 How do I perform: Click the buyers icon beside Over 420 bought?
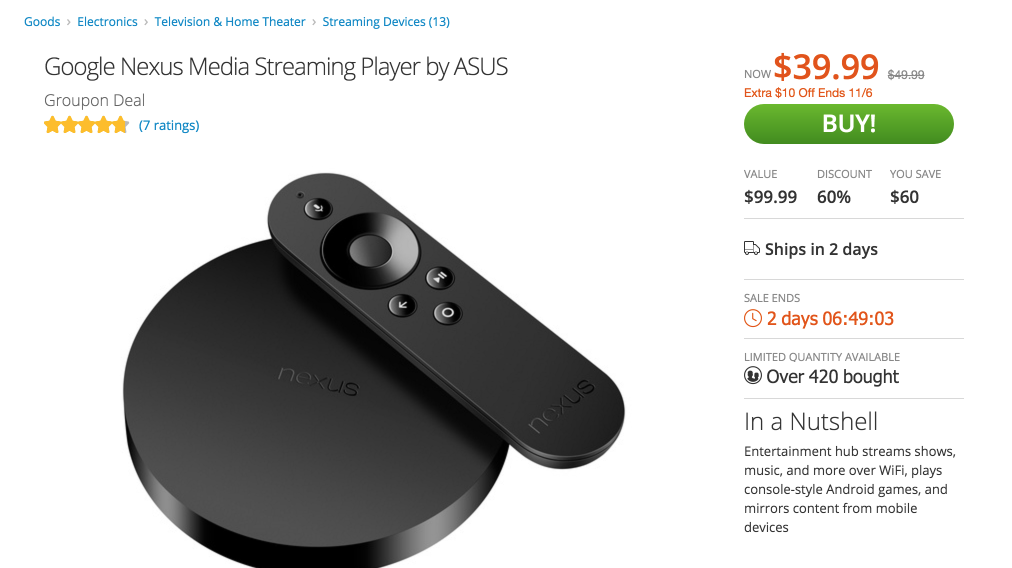pyautogui.click(x=753, y=376)
